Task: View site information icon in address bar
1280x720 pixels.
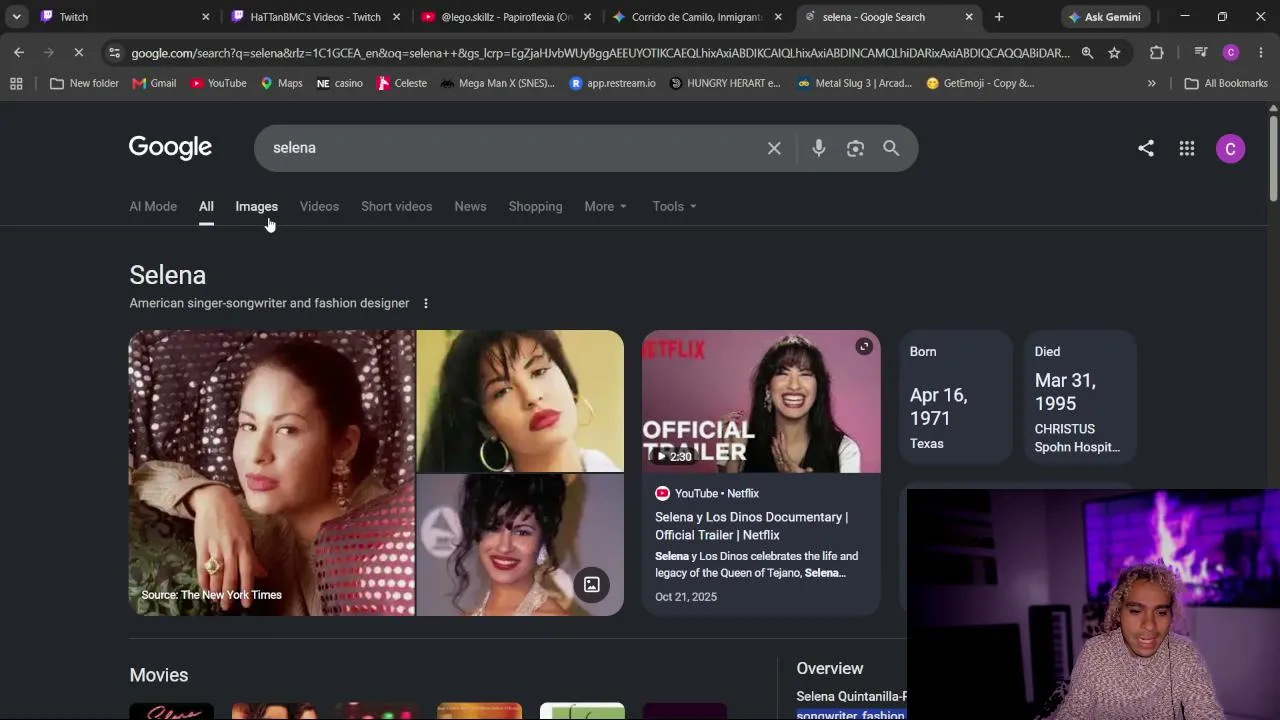Action: pos(114,53)
